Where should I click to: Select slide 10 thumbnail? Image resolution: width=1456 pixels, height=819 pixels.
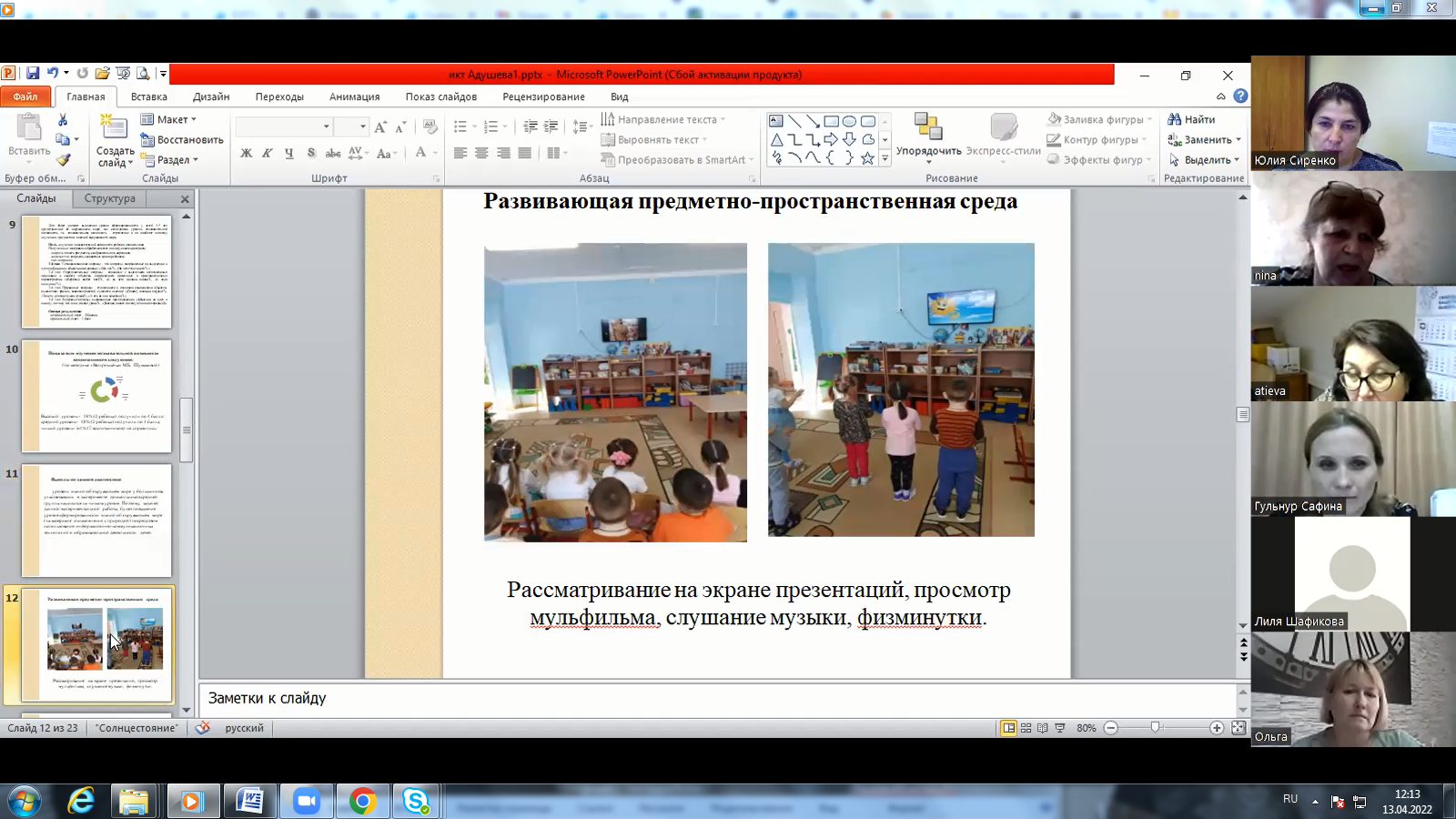[96, 396]
